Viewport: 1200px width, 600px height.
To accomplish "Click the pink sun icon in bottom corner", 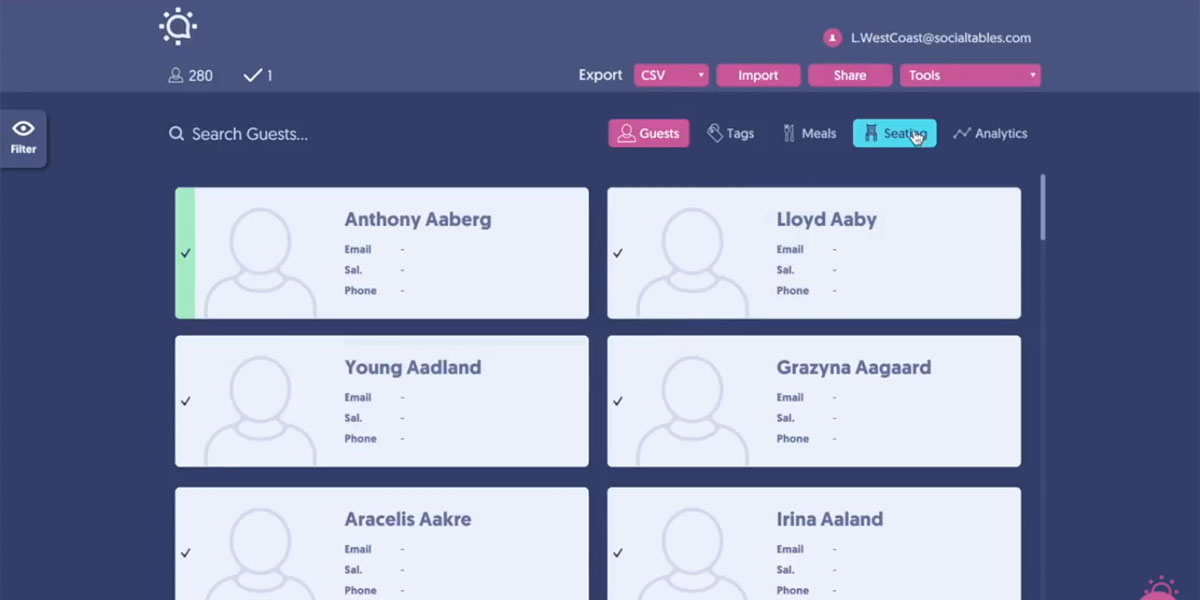I will click(1160, 588).
